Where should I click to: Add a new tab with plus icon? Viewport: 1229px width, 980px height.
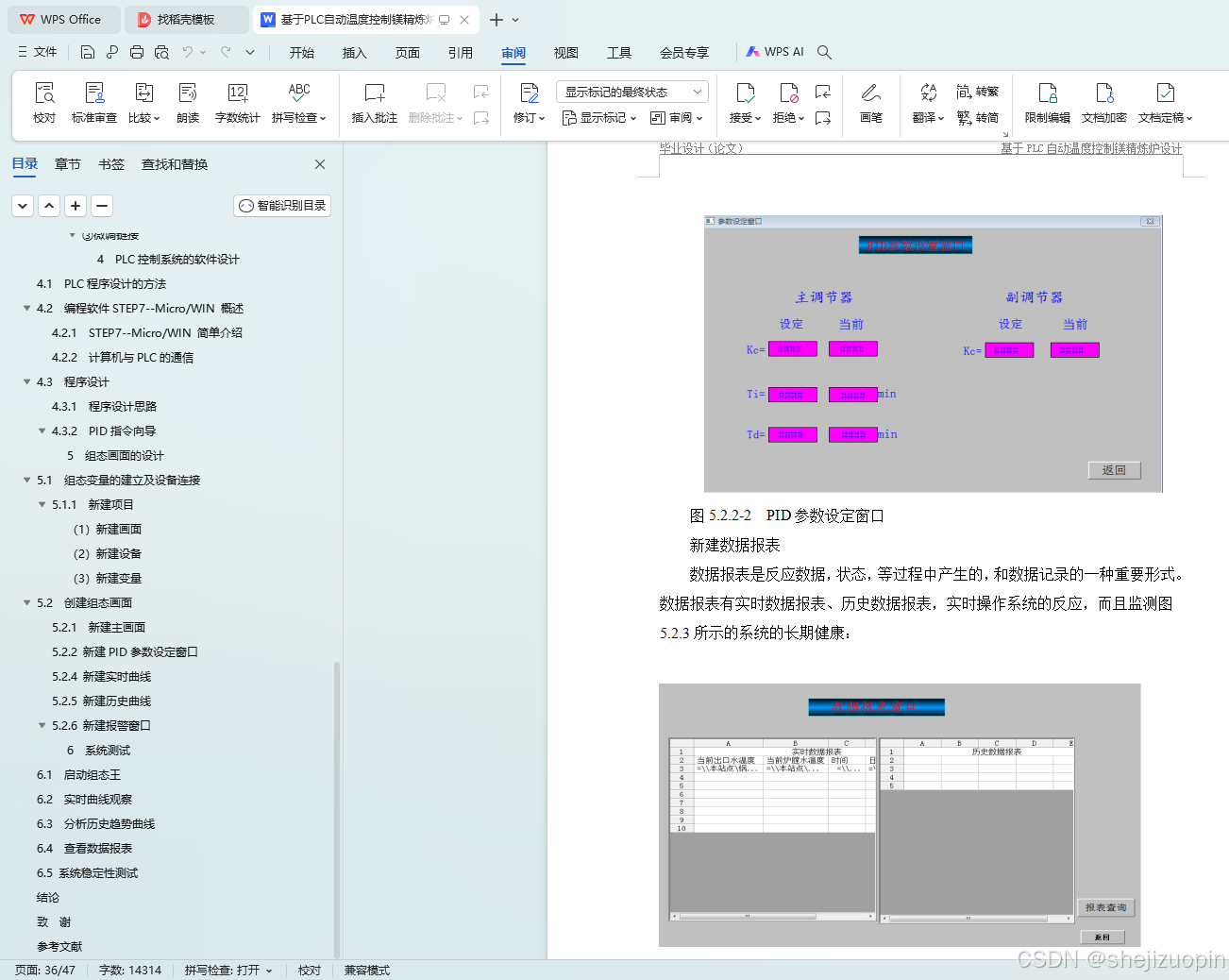click(497, 19)
